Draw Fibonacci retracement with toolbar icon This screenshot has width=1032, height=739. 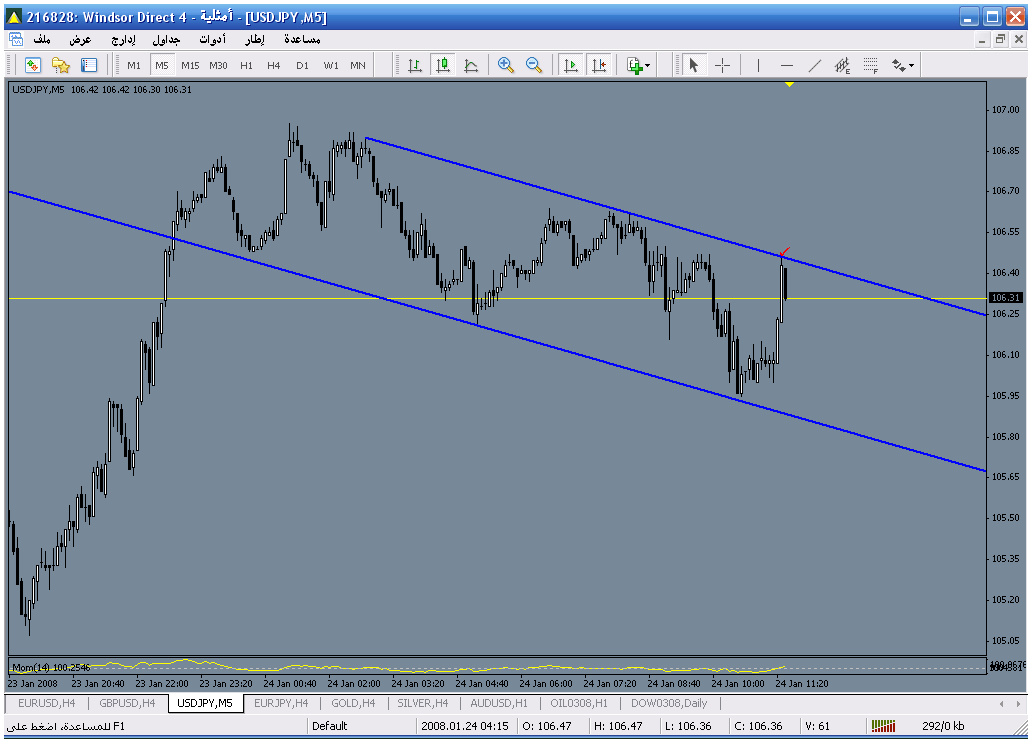point(870,65)
